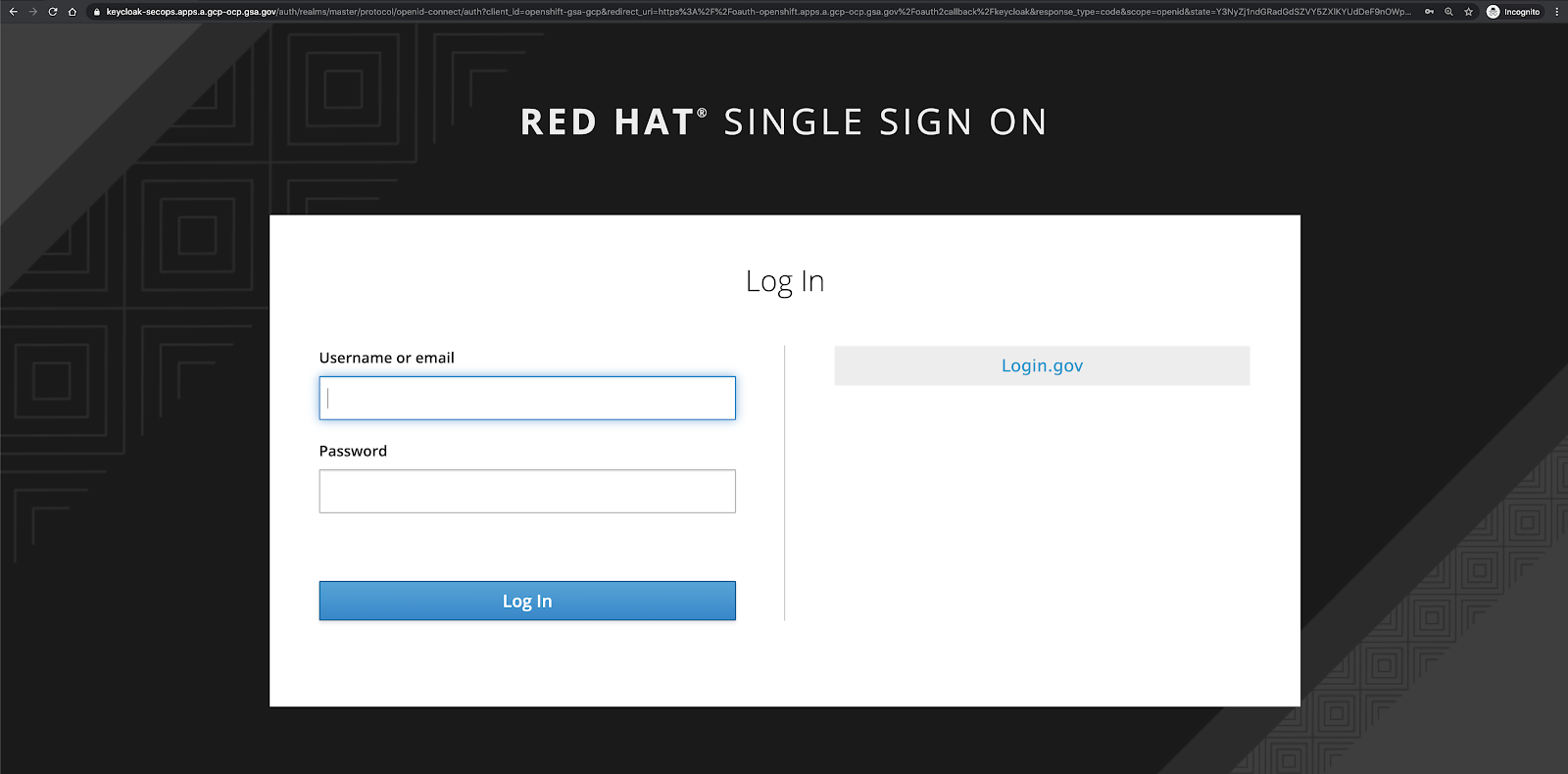The height and width of the screenshot is (774, 1568).
Task: View site security lock information
Action: tap(96, 12)
